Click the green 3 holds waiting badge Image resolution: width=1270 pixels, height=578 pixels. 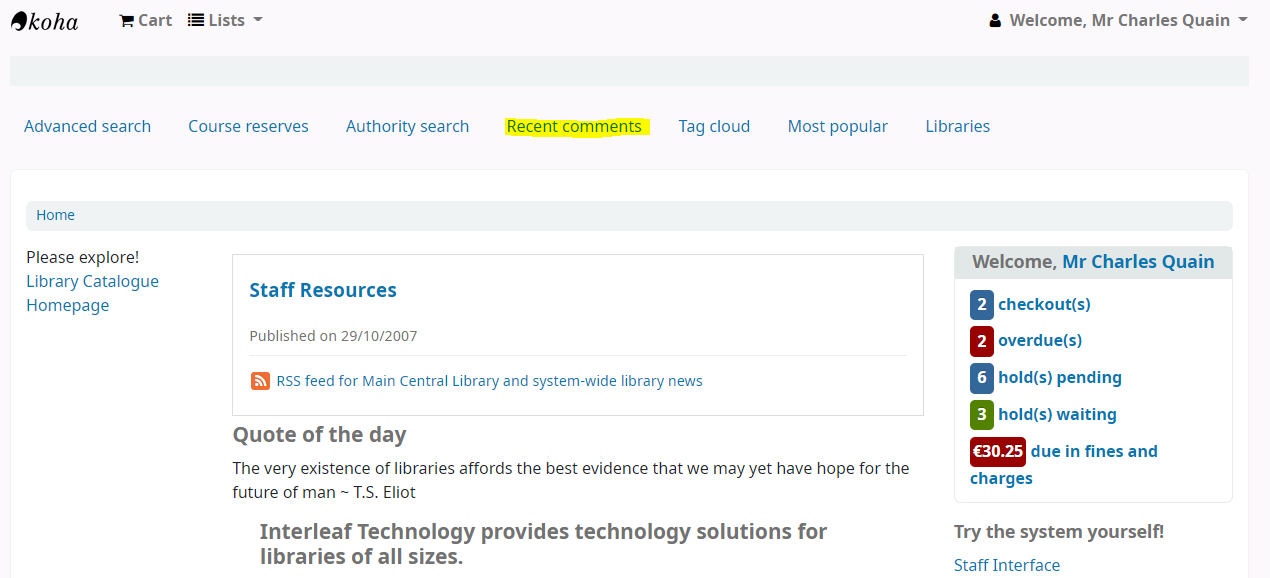tap(982, 415)
